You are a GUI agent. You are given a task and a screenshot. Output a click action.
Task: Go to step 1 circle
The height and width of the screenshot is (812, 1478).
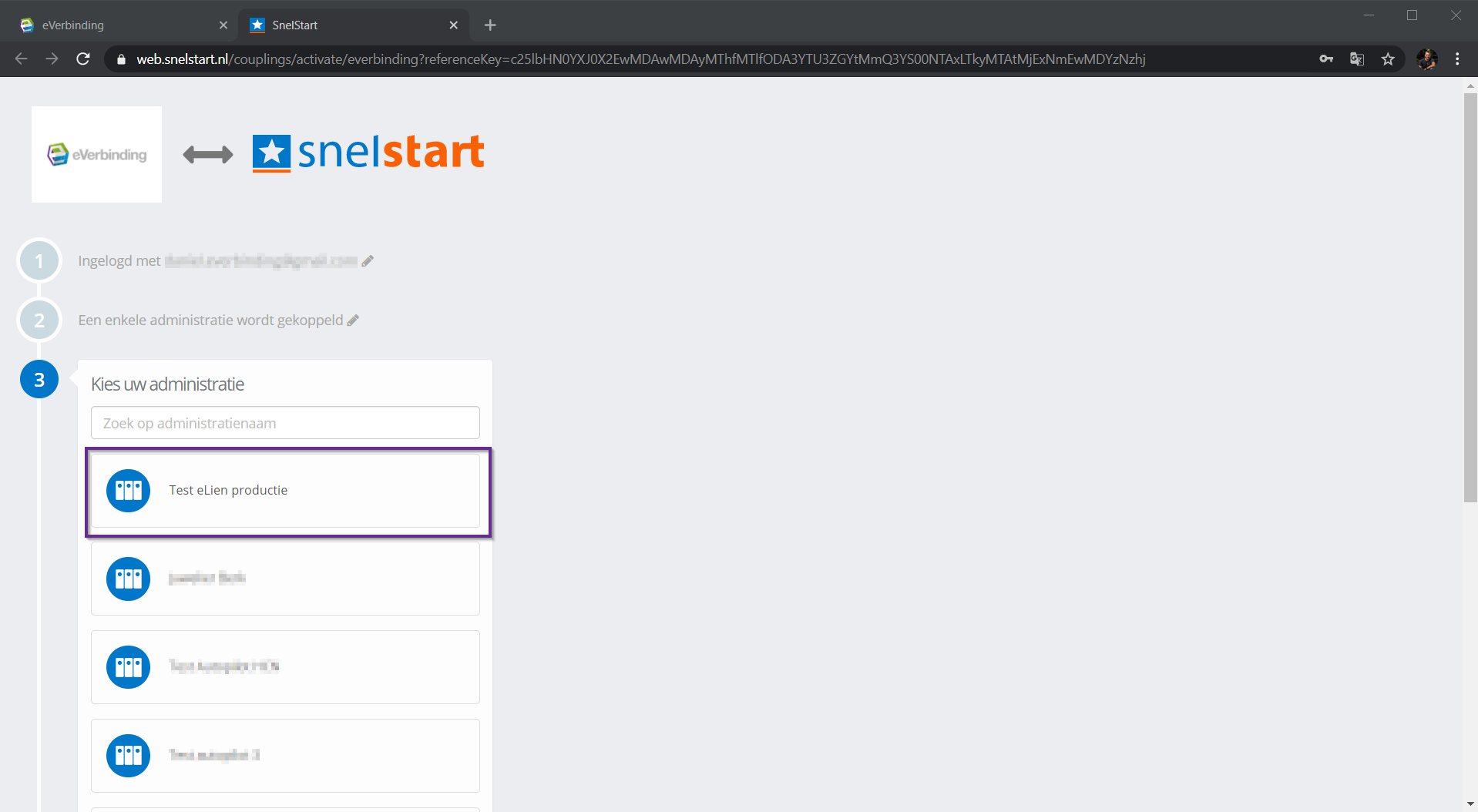(39, 261)
